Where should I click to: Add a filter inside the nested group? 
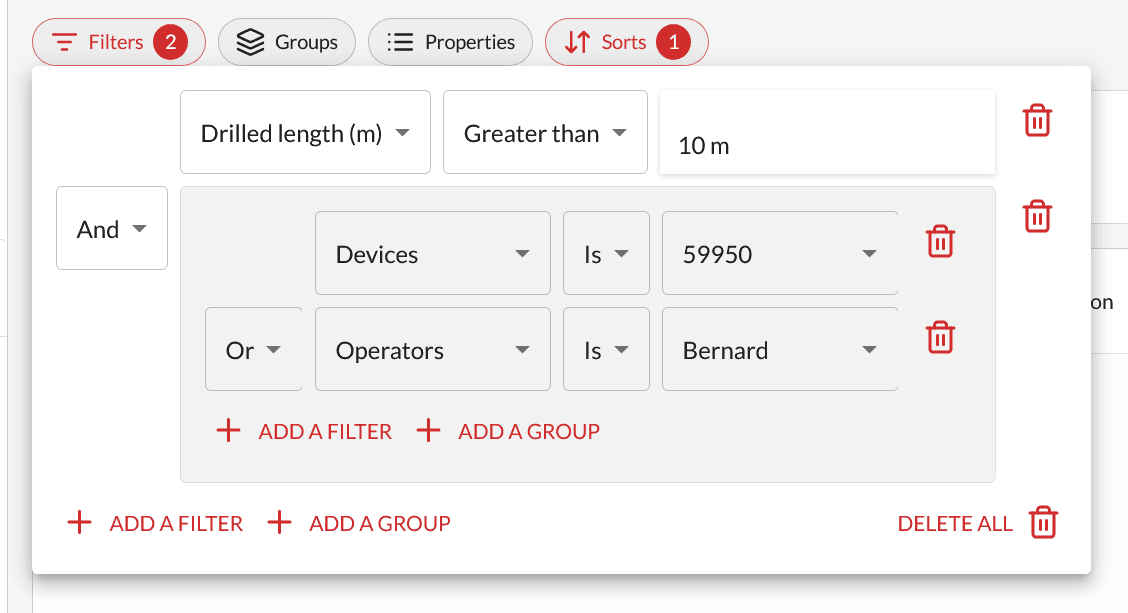pos(305,431)
